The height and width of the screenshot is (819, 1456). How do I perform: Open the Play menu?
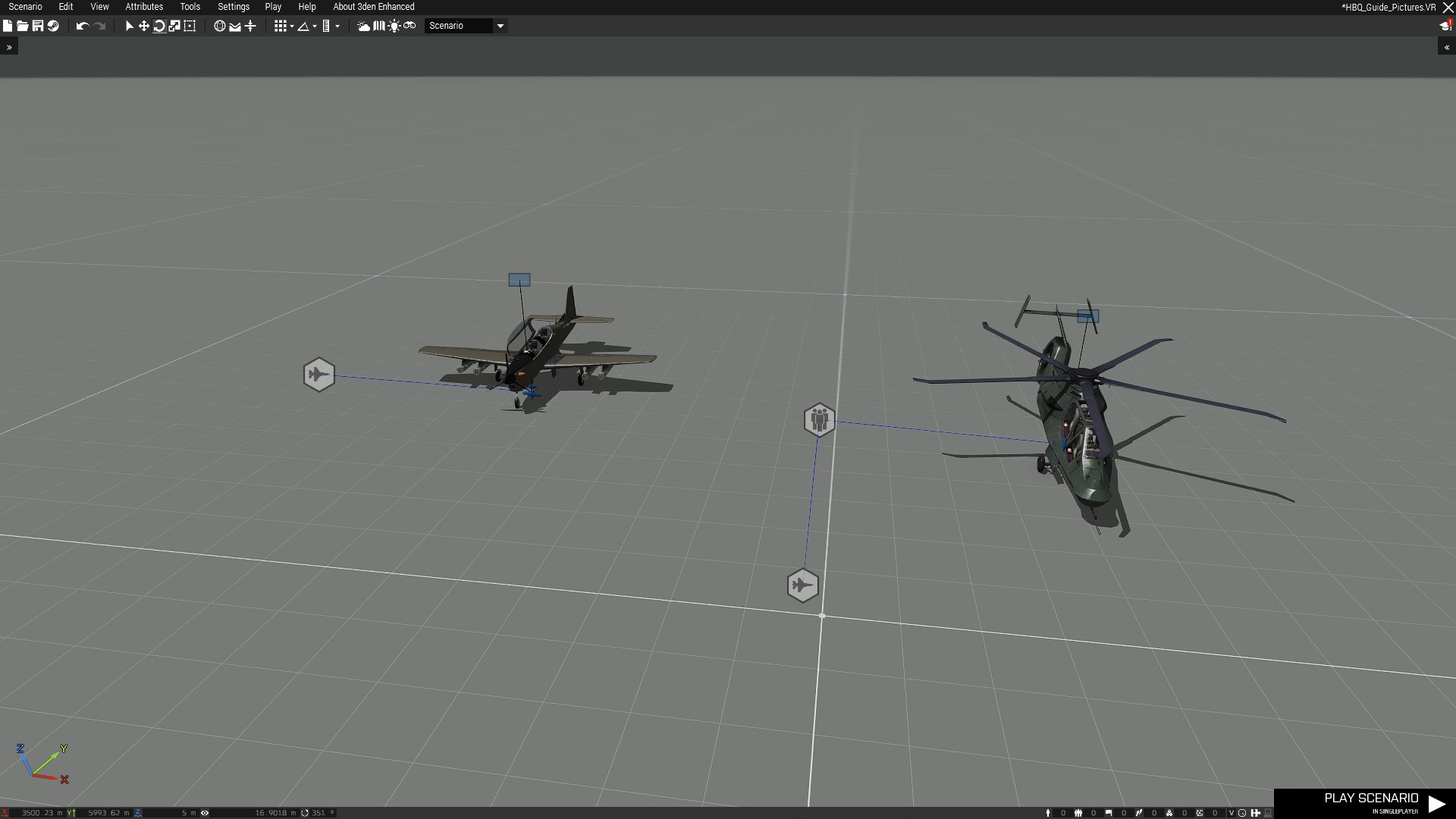pos(273,7)
